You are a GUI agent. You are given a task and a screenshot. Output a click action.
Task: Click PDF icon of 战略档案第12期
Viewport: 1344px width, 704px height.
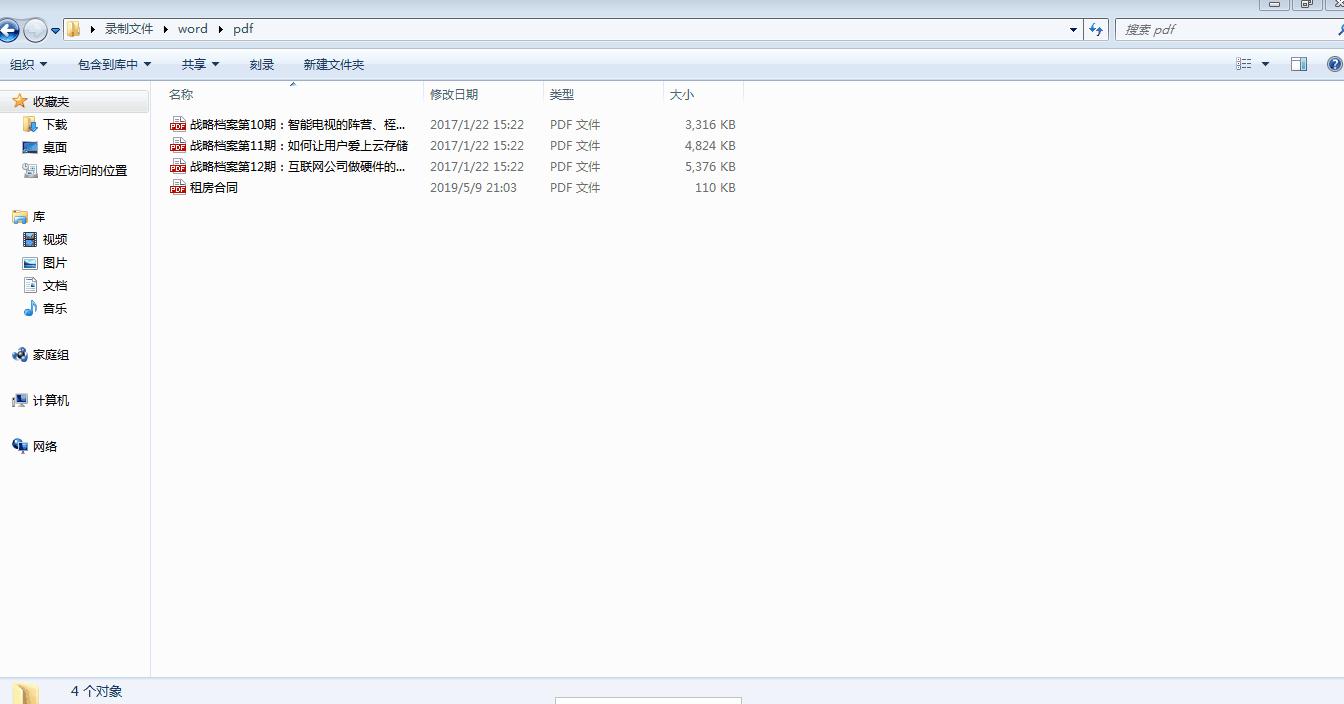[x=178, y=166]
